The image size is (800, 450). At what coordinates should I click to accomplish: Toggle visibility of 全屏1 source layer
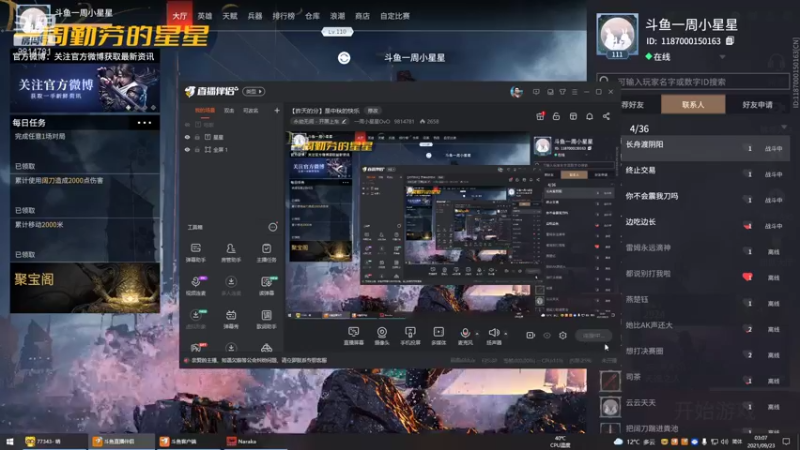pos(187,149)
